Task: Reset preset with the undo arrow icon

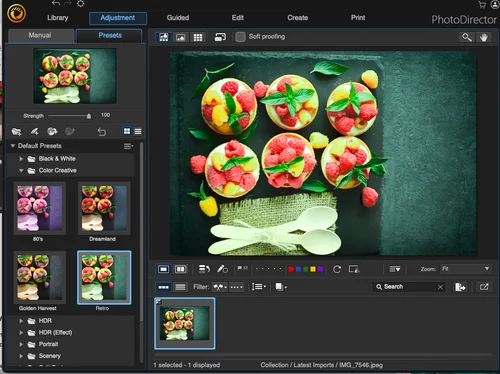Action: coord(102,132)
